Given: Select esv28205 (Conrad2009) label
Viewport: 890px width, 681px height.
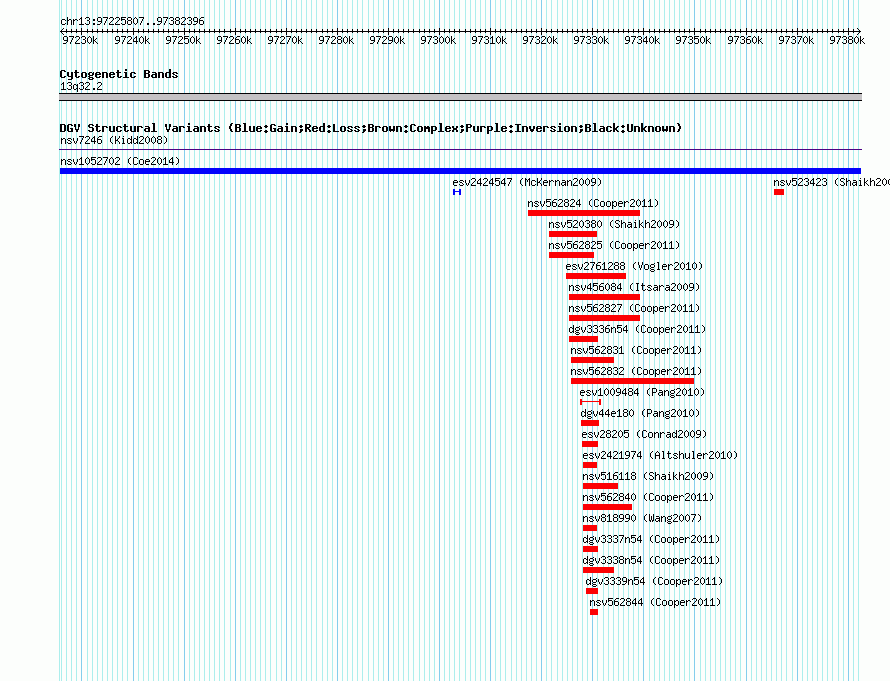Looking at the screenshot, I should (x=644, y=434).
